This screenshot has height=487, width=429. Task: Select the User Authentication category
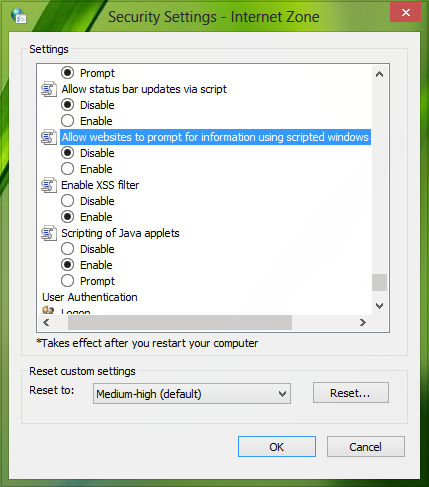pos(90,297)
